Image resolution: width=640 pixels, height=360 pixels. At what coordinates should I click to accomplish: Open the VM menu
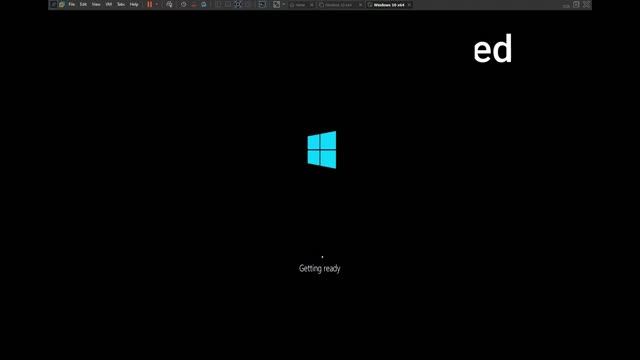109,4
